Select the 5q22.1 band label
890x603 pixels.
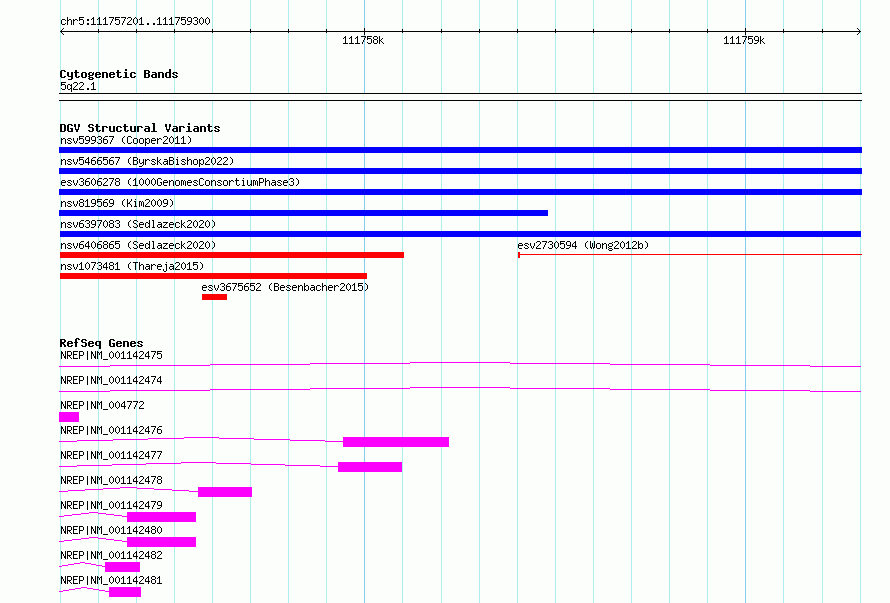click(x=78, y=86)
